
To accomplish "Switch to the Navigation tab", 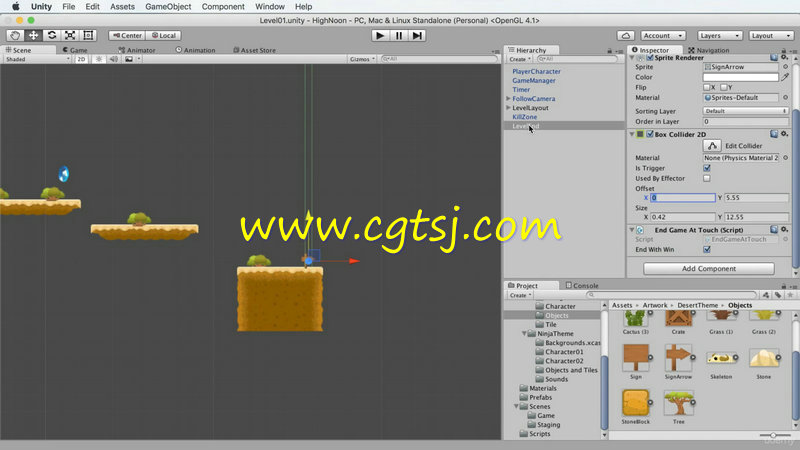I will 709,50.
